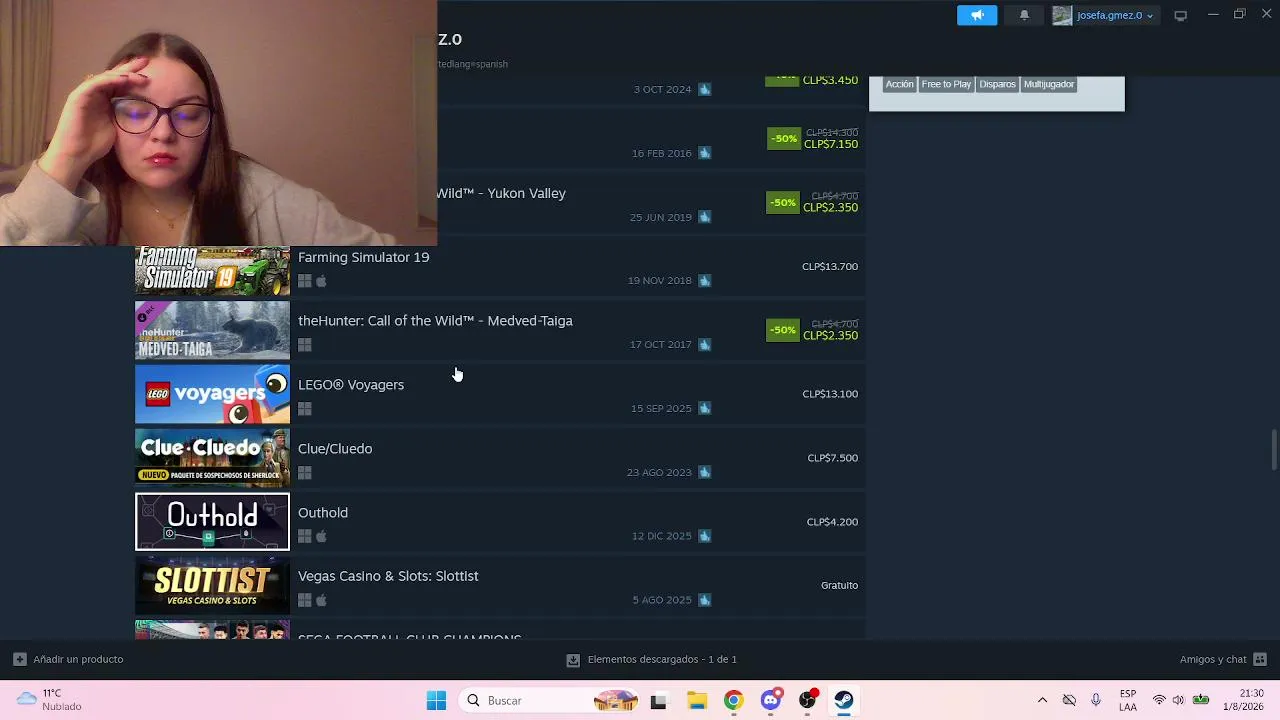This screenshot has width=1280, height=720.
Task: Click the review thumbs-up icon for Farming Simulator 19
Action: (x=705, y=281)
